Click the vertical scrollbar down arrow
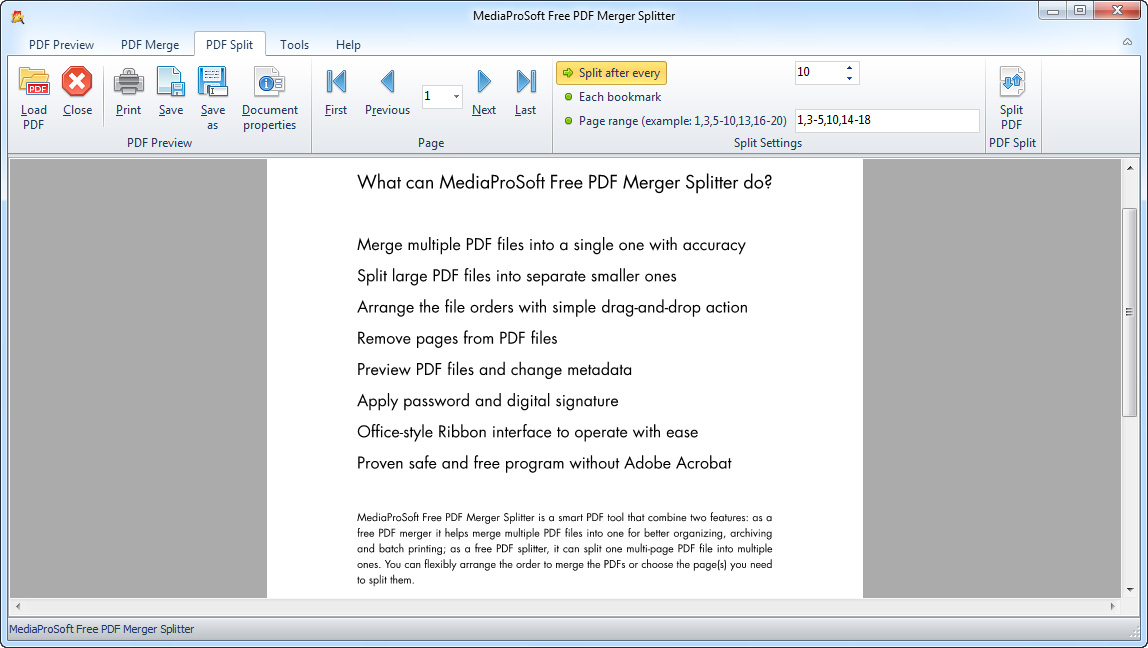The height and width of the screenshot is (648, 1148). (1129, 589)
